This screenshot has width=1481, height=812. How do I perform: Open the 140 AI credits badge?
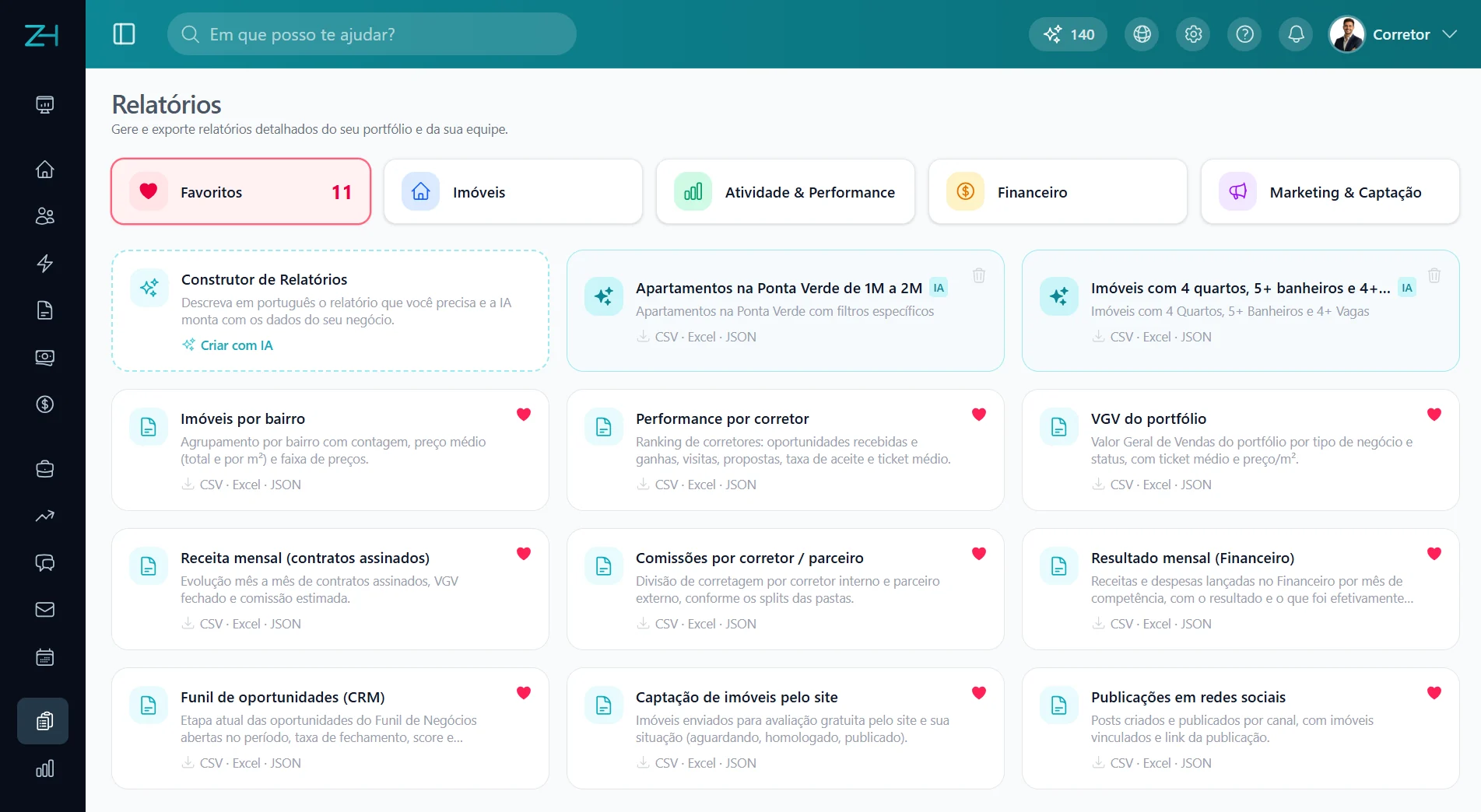point(1068,34)
